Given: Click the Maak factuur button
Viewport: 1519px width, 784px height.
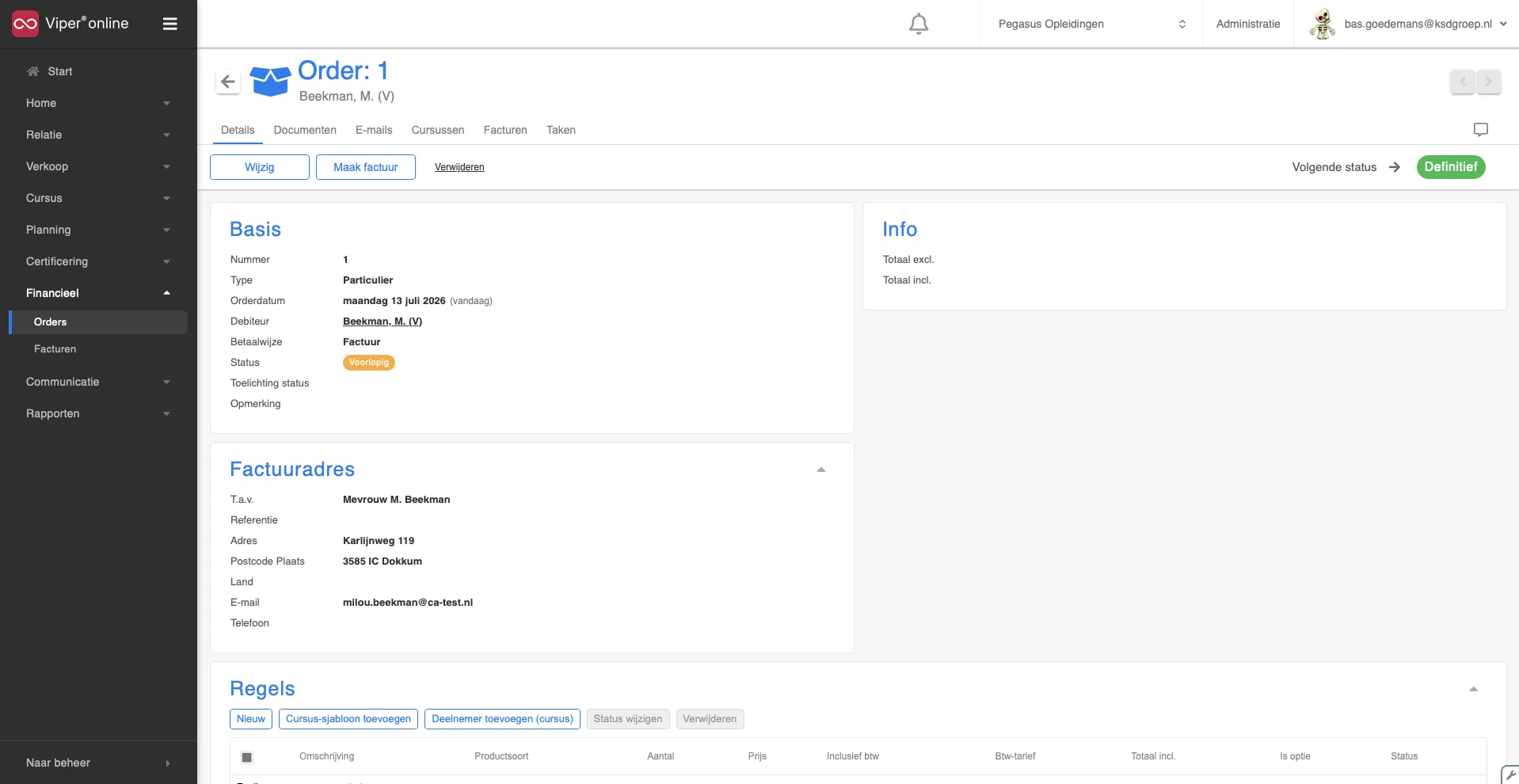Looking at the screenshot, I should tap(366, 167).
